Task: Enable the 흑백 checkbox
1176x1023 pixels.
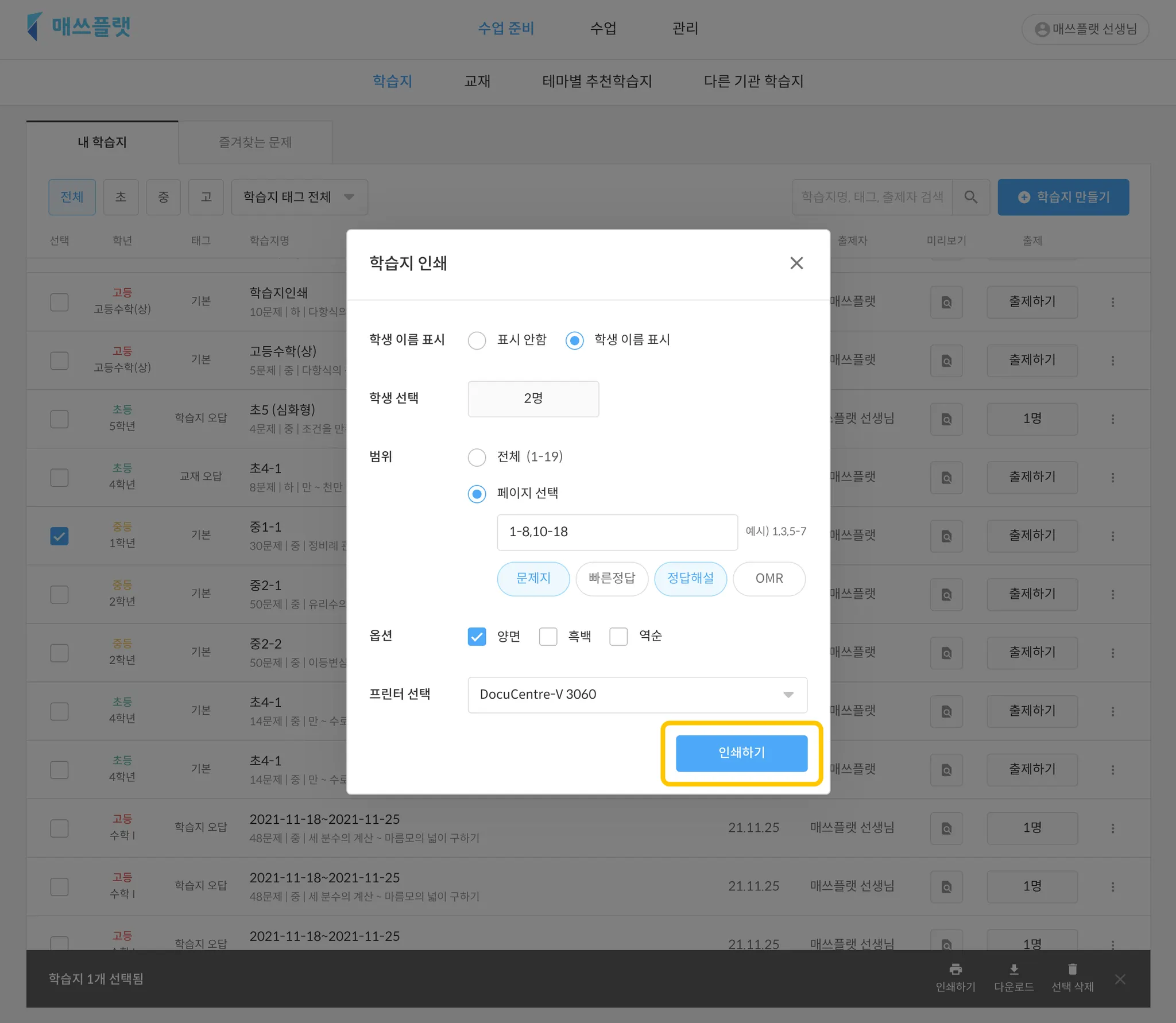Action: (x=548, y=637)
